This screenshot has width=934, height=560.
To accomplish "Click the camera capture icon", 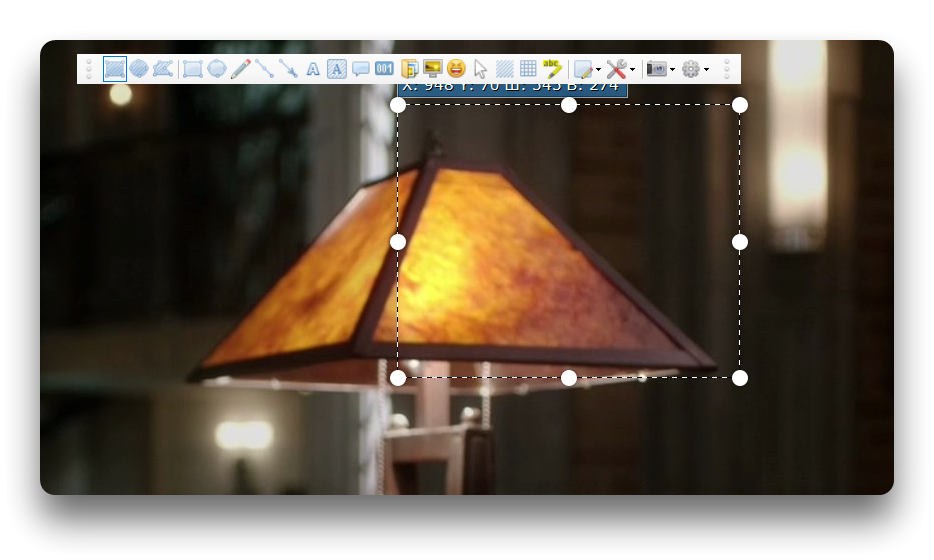I will click(x=656, y=69).
